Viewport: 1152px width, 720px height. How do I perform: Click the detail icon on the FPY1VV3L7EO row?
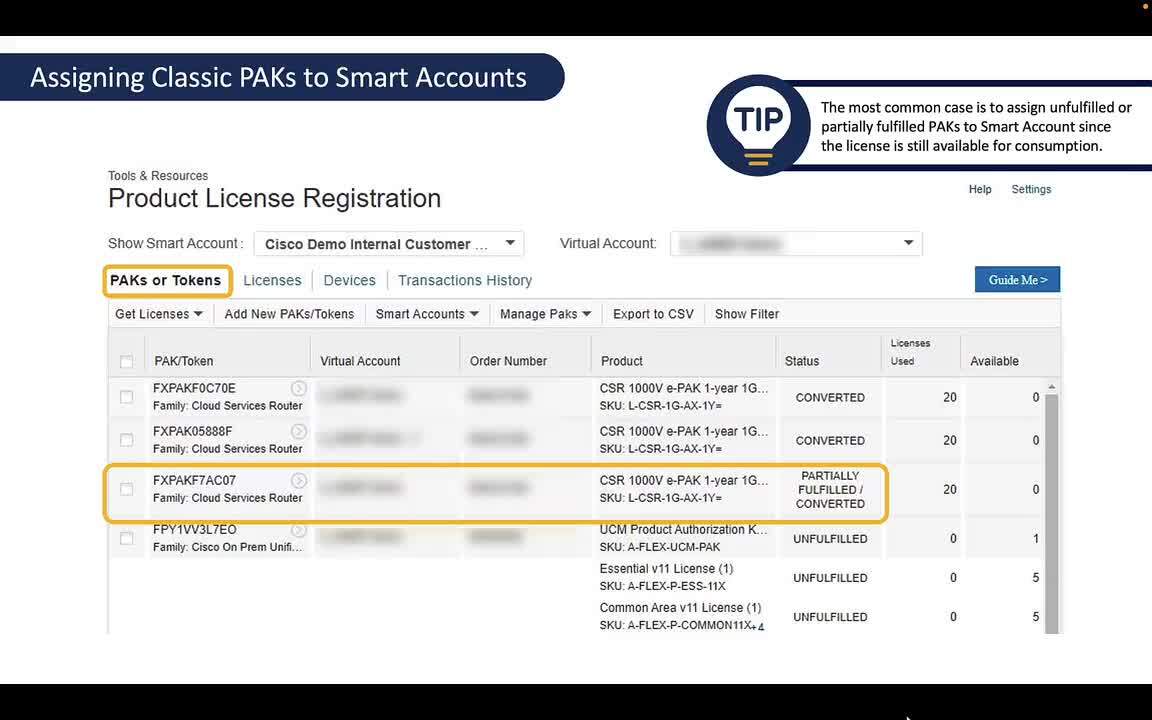pyautogui.click(x=298, y=529)
